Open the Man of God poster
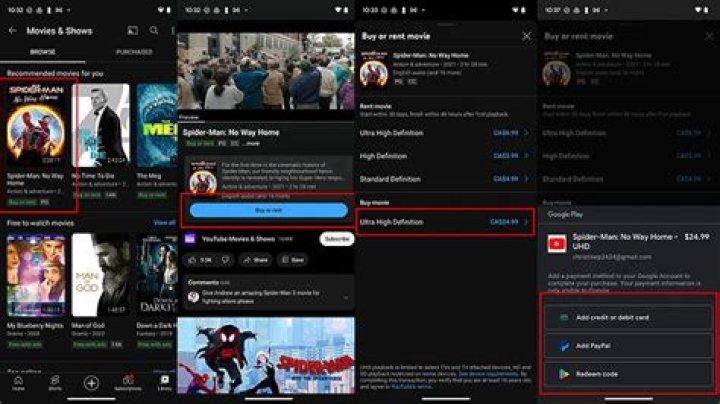The height and width of the screenshot is (404, 720). click(101, 275)
